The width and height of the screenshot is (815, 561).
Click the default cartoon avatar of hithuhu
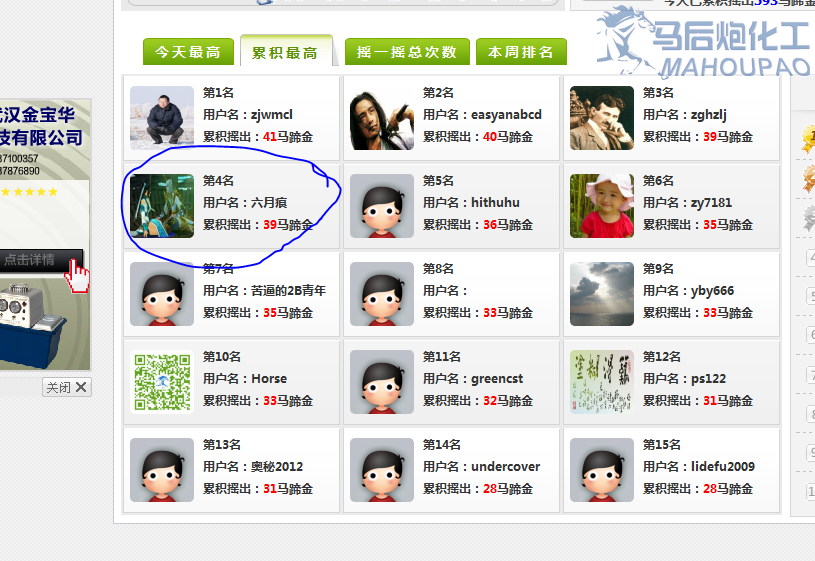(x=382, y=206)
